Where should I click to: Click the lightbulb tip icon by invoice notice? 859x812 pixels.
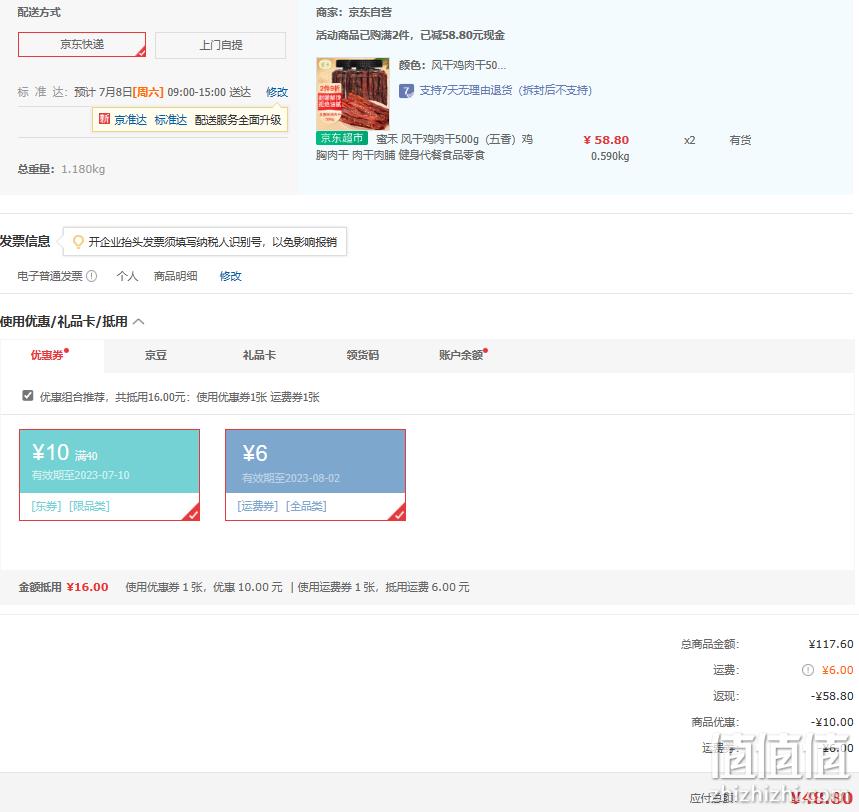pos(78,242)
